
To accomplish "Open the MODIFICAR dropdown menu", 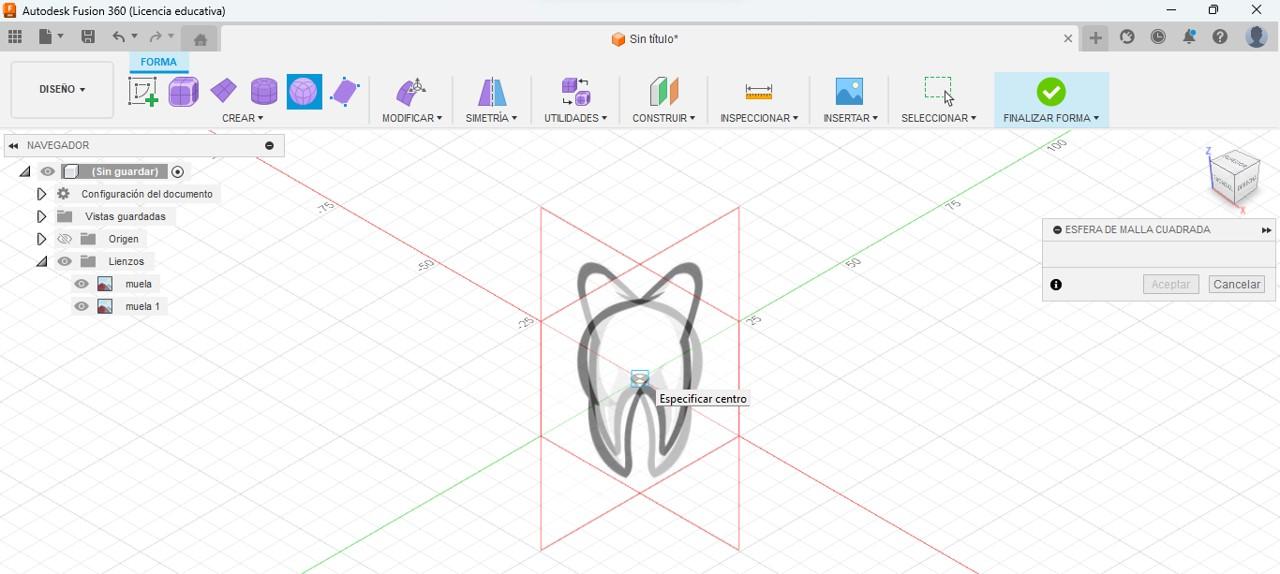I will click(412, 118).
